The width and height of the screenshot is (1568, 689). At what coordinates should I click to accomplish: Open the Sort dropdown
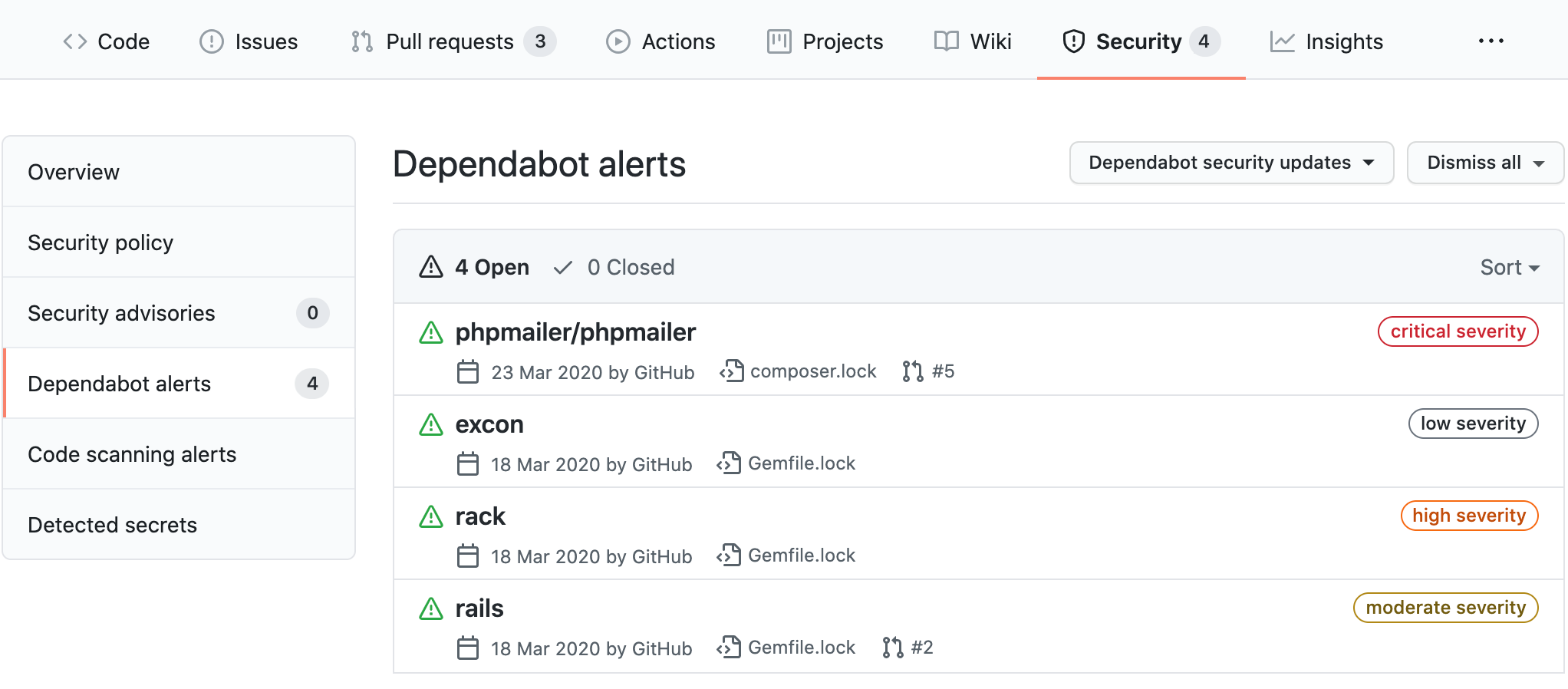(x=1510, y=267)
